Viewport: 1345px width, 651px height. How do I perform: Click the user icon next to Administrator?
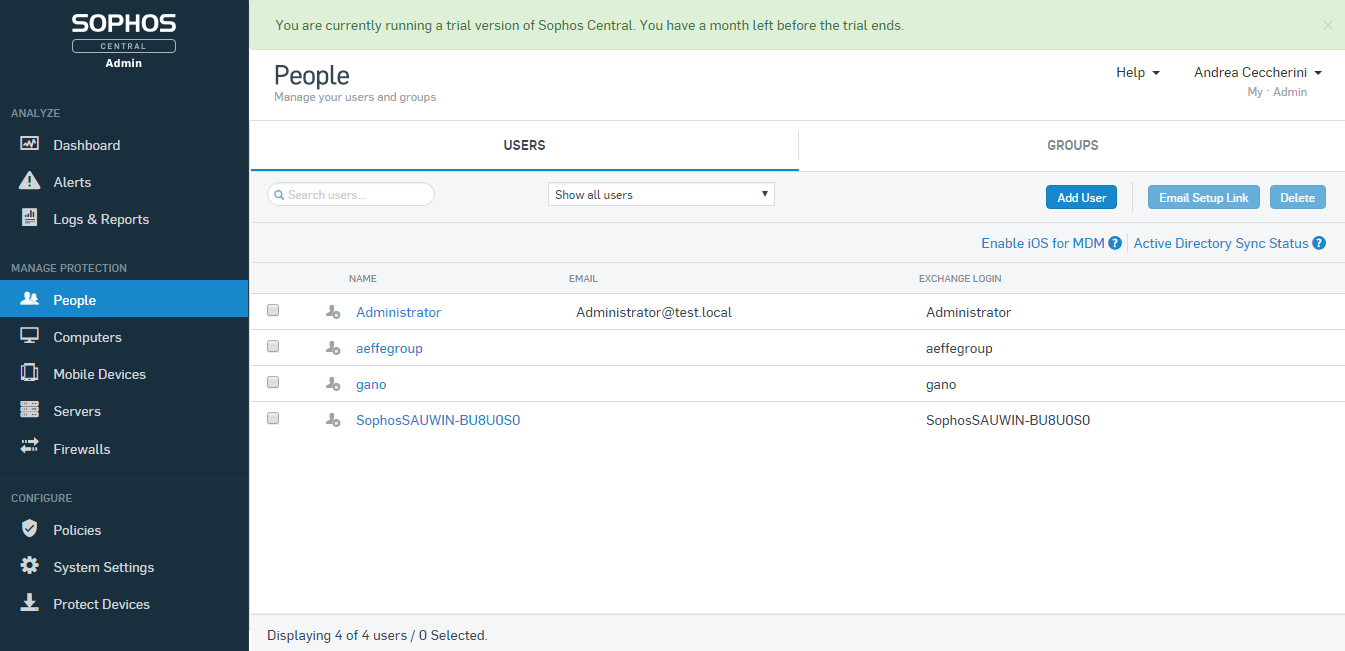pos(333,312)
